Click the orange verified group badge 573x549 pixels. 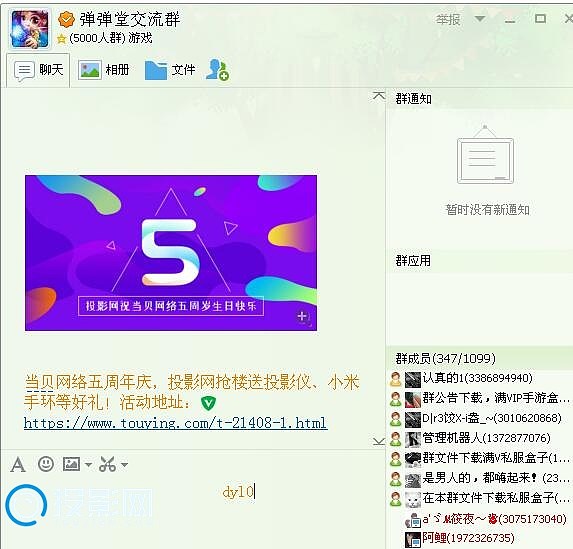pos(67,19)
